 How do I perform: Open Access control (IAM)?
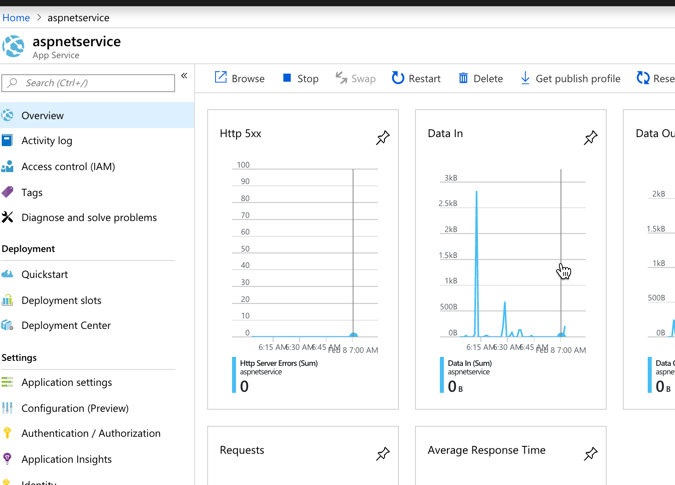tap(68, 167)
